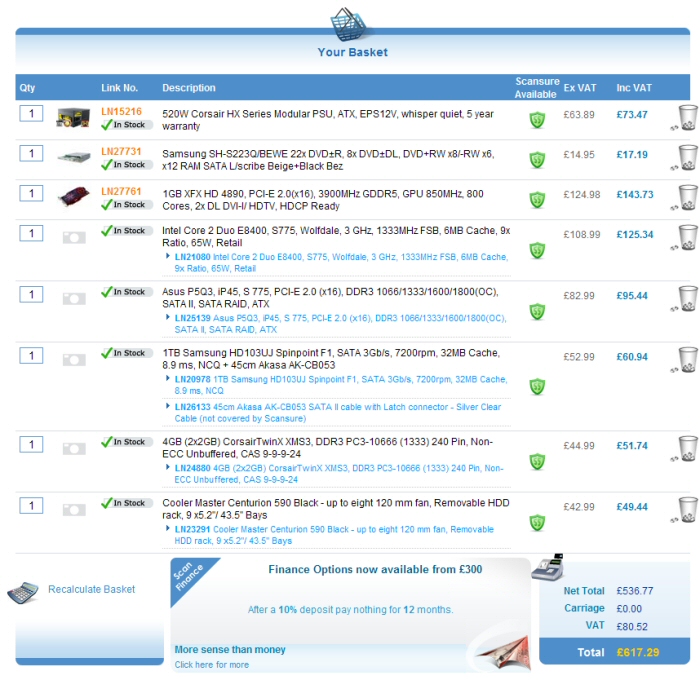700x680 pixels.
Task: Open product link LN15216
Action: (x=121, y=112)
